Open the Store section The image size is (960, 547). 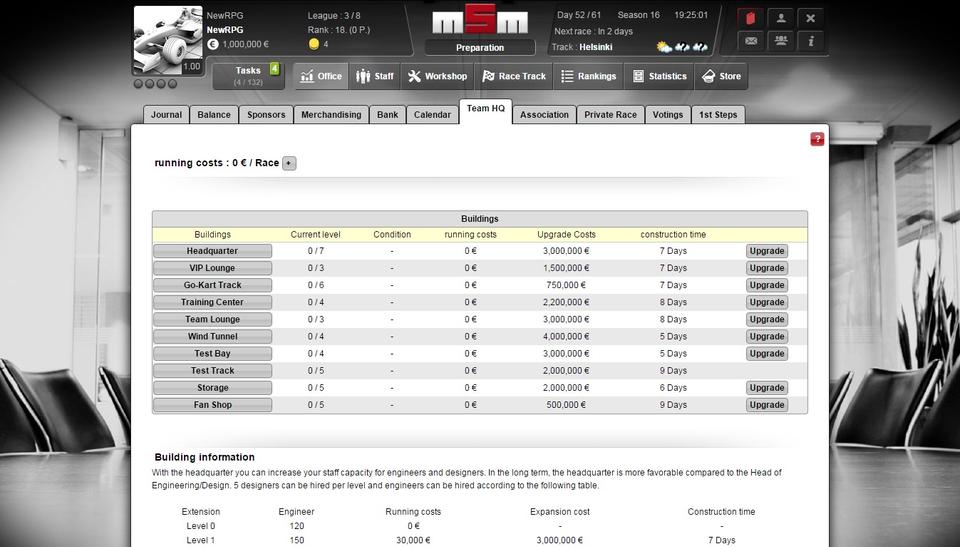721,76
